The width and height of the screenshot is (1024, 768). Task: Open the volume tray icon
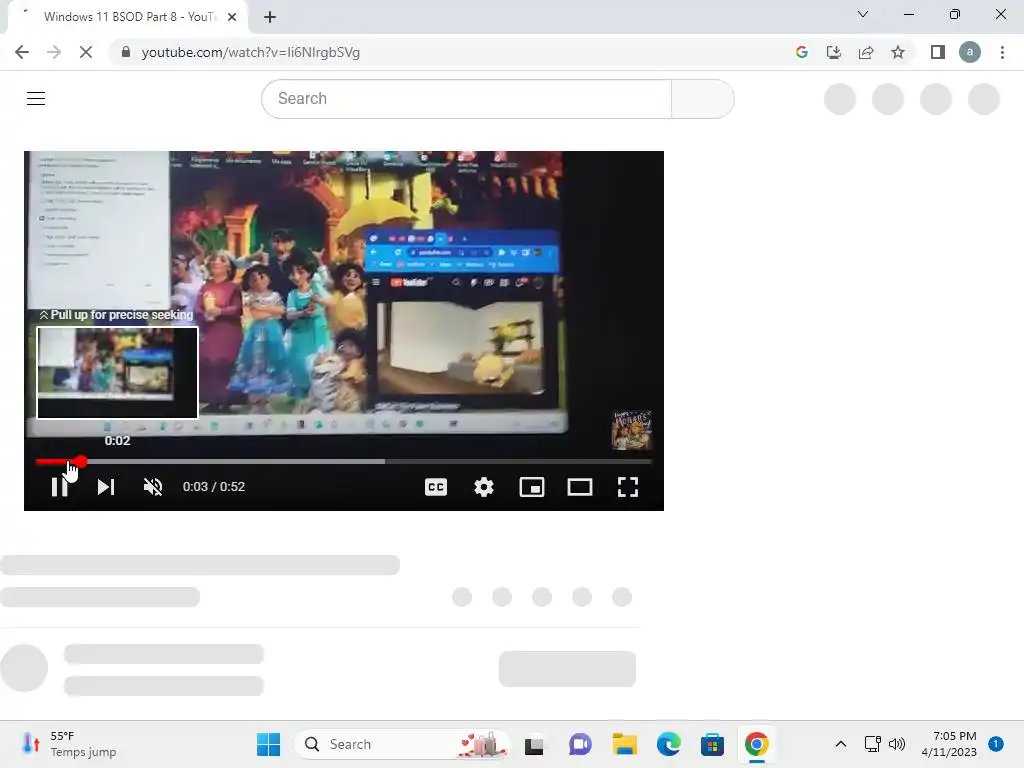click(897, 744)
